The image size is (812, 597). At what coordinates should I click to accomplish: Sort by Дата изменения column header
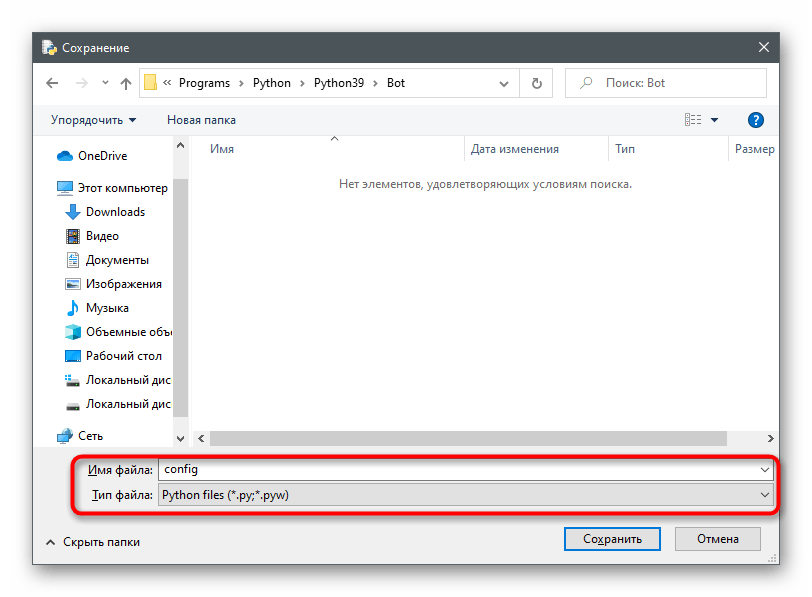point(515,149)
